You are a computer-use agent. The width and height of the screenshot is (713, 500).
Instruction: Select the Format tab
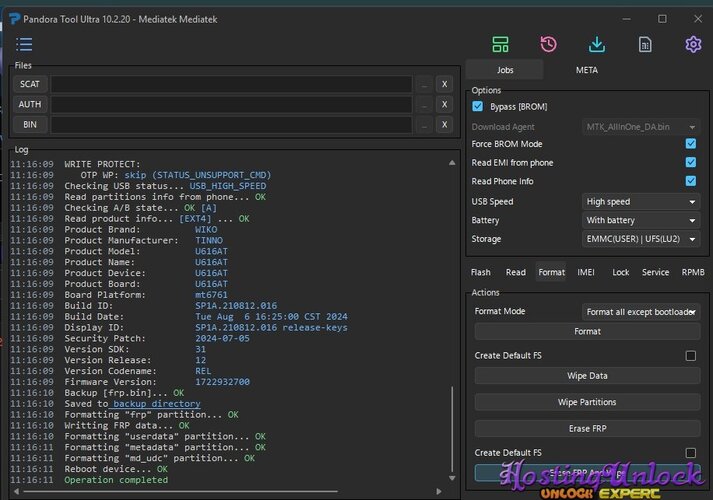pyautogui.click(x=551, y=272)
